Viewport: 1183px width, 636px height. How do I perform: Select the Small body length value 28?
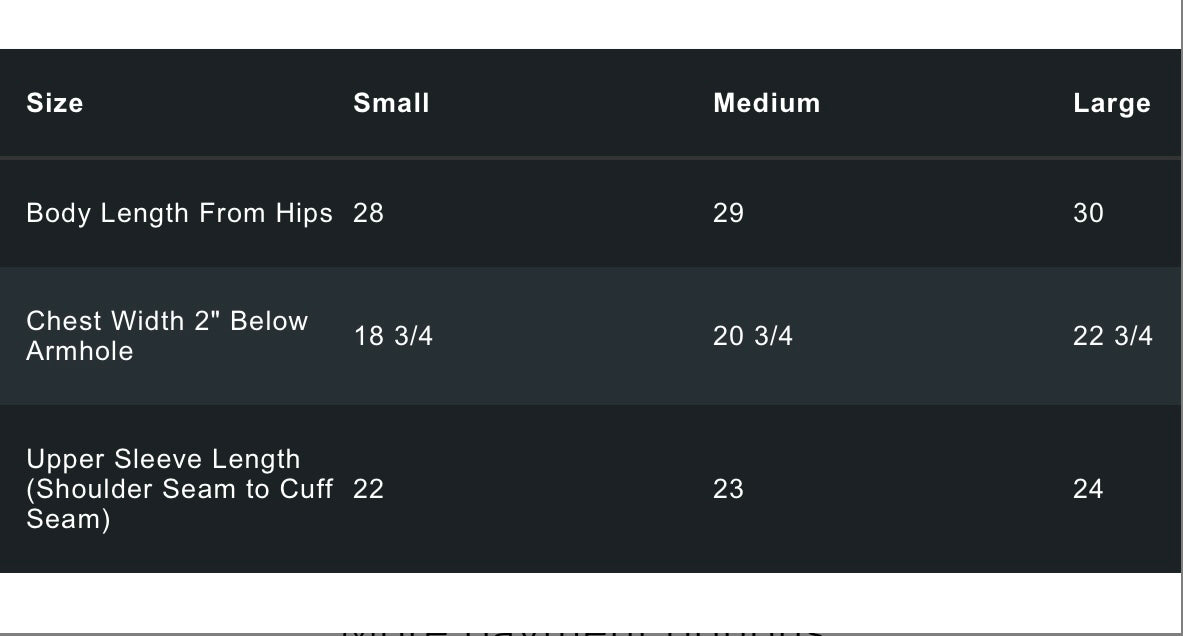pyautogui.click(x=368, y=213)
